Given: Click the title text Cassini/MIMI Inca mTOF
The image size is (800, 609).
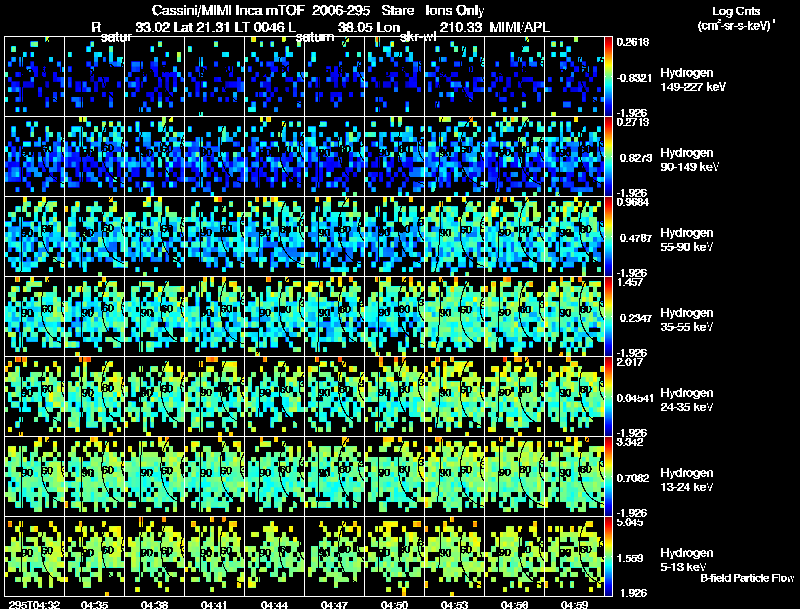Looking at the screenshot, I should click(228, 11).
